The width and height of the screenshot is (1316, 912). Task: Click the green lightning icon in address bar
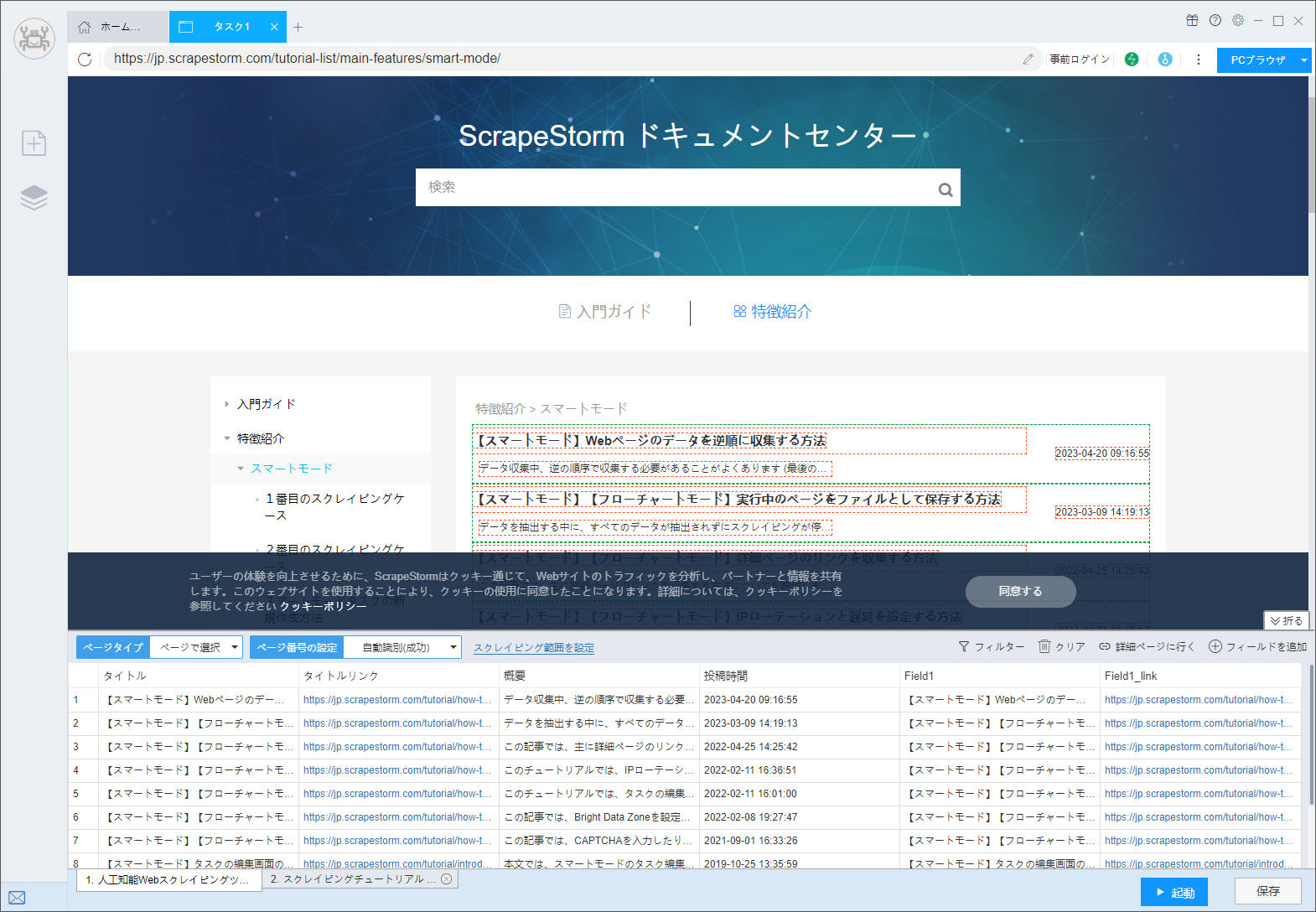coord(1132,60)
